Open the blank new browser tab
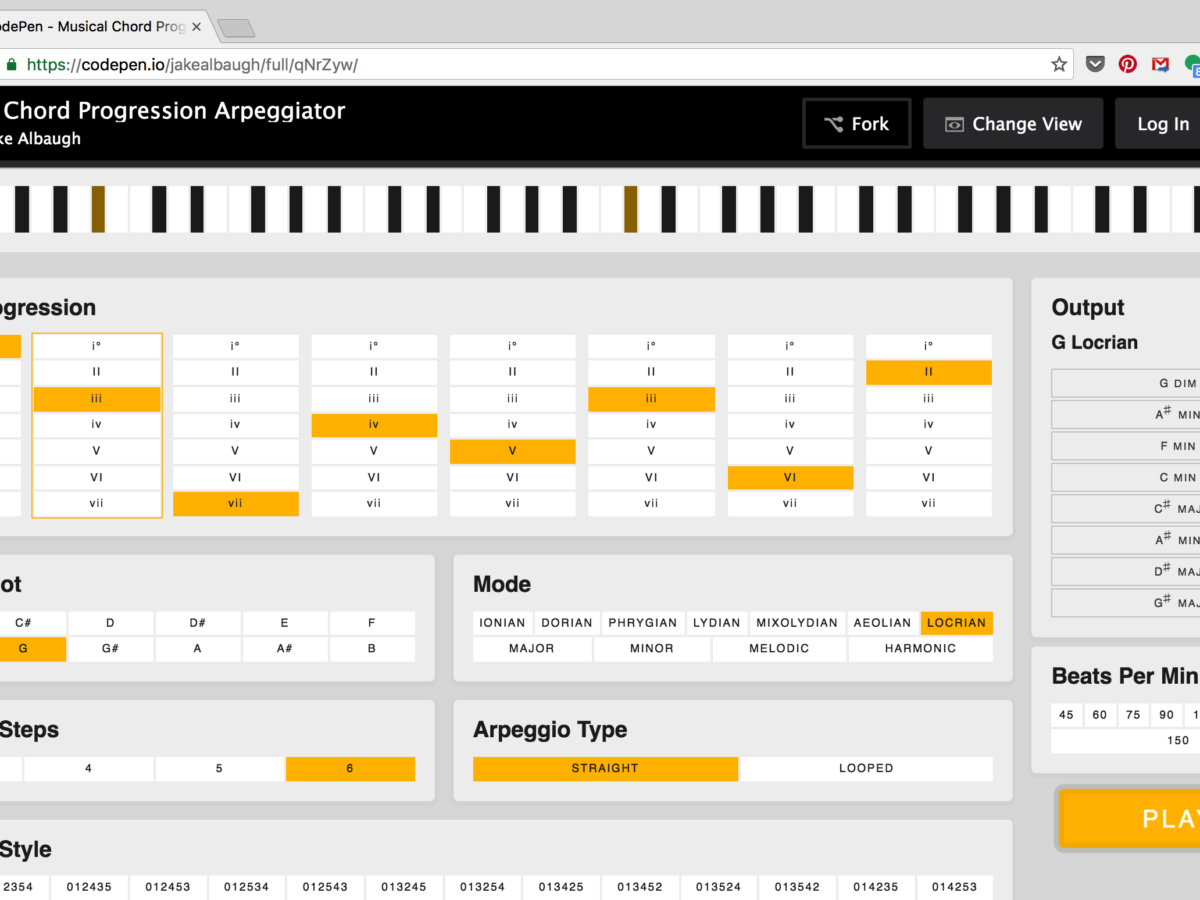Screen dimensions: 1200x900 click(x=234, y=28)
